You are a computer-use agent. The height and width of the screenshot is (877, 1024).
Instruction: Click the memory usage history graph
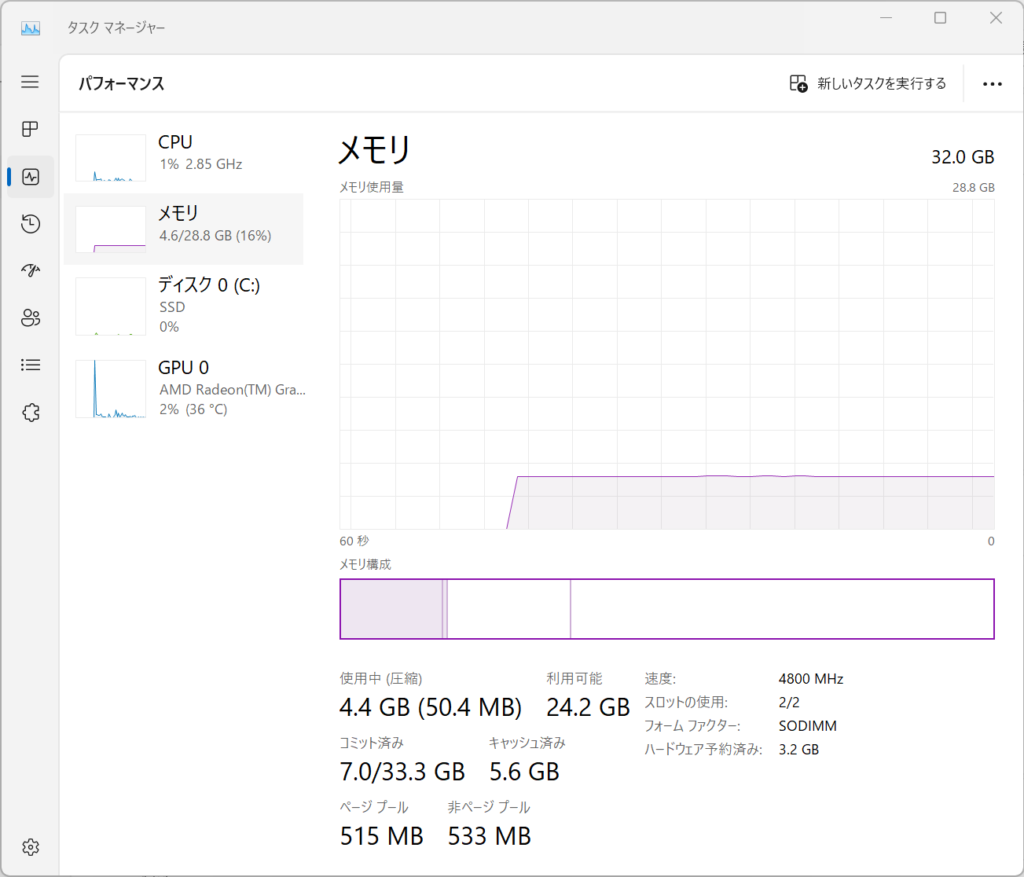pos(667,364)
